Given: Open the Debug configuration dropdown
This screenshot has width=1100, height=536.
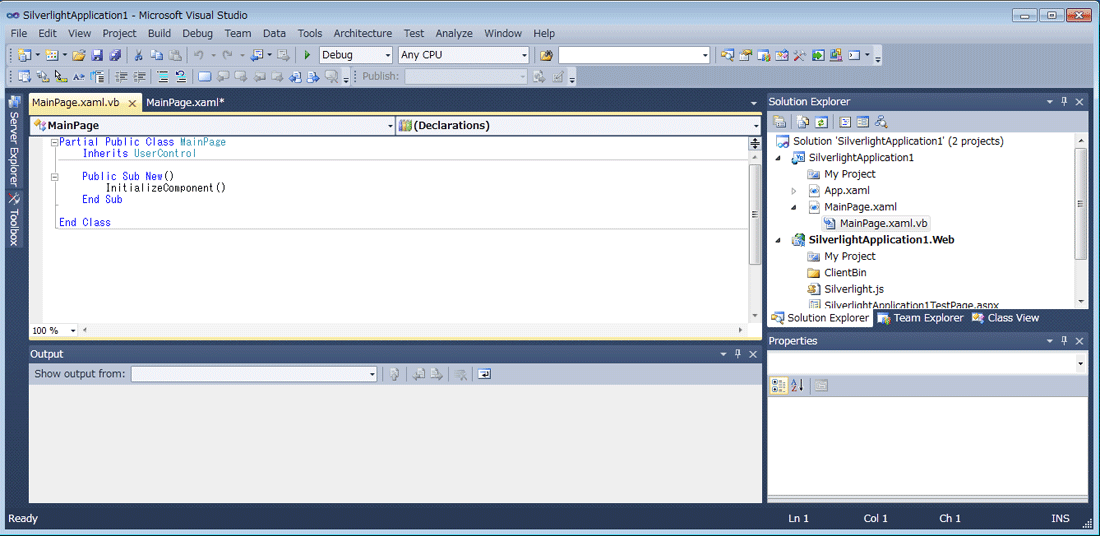Looking at the screenshot, I should tap(388, 55).
